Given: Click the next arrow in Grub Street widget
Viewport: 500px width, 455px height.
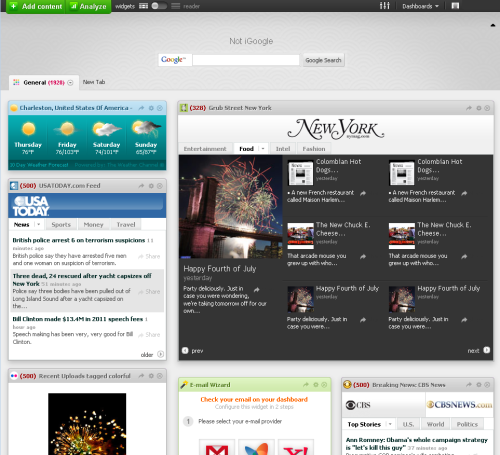Looking at the screenshot, I should [x=487, y=350].
